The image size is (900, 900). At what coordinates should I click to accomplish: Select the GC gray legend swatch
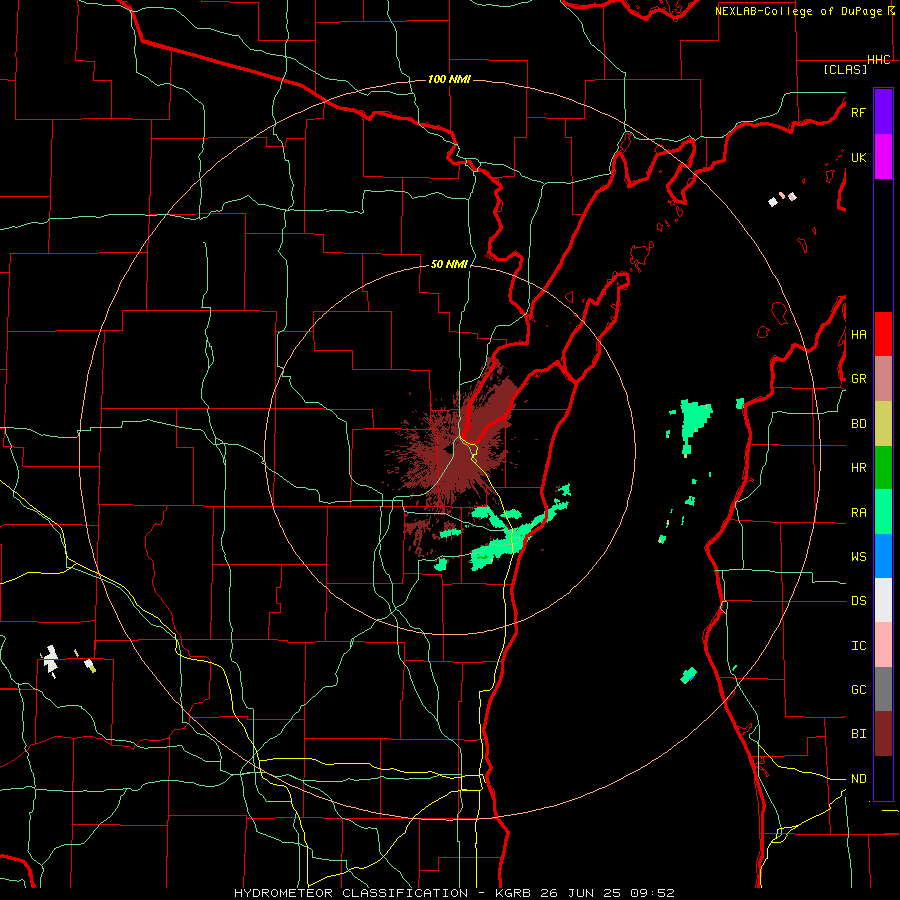(883, 689)
